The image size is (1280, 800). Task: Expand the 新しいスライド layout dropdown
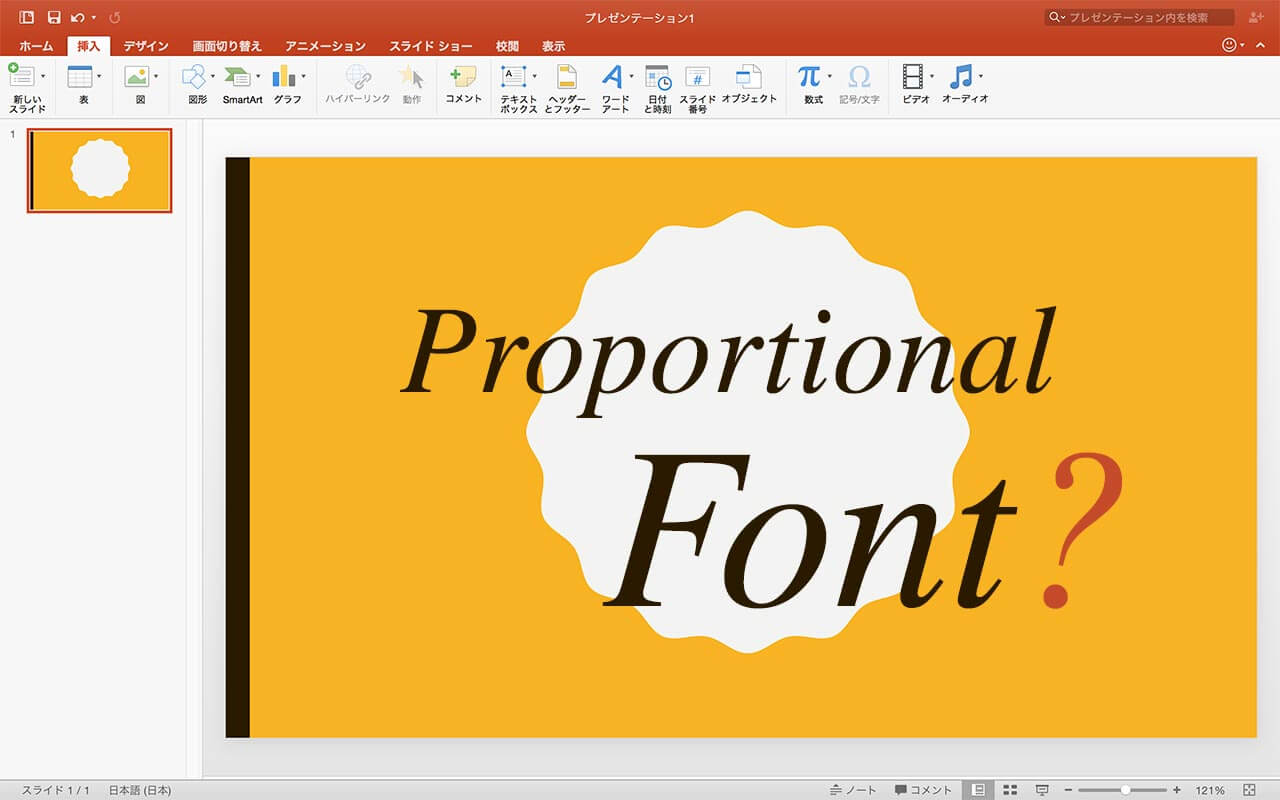pos(43,77)
